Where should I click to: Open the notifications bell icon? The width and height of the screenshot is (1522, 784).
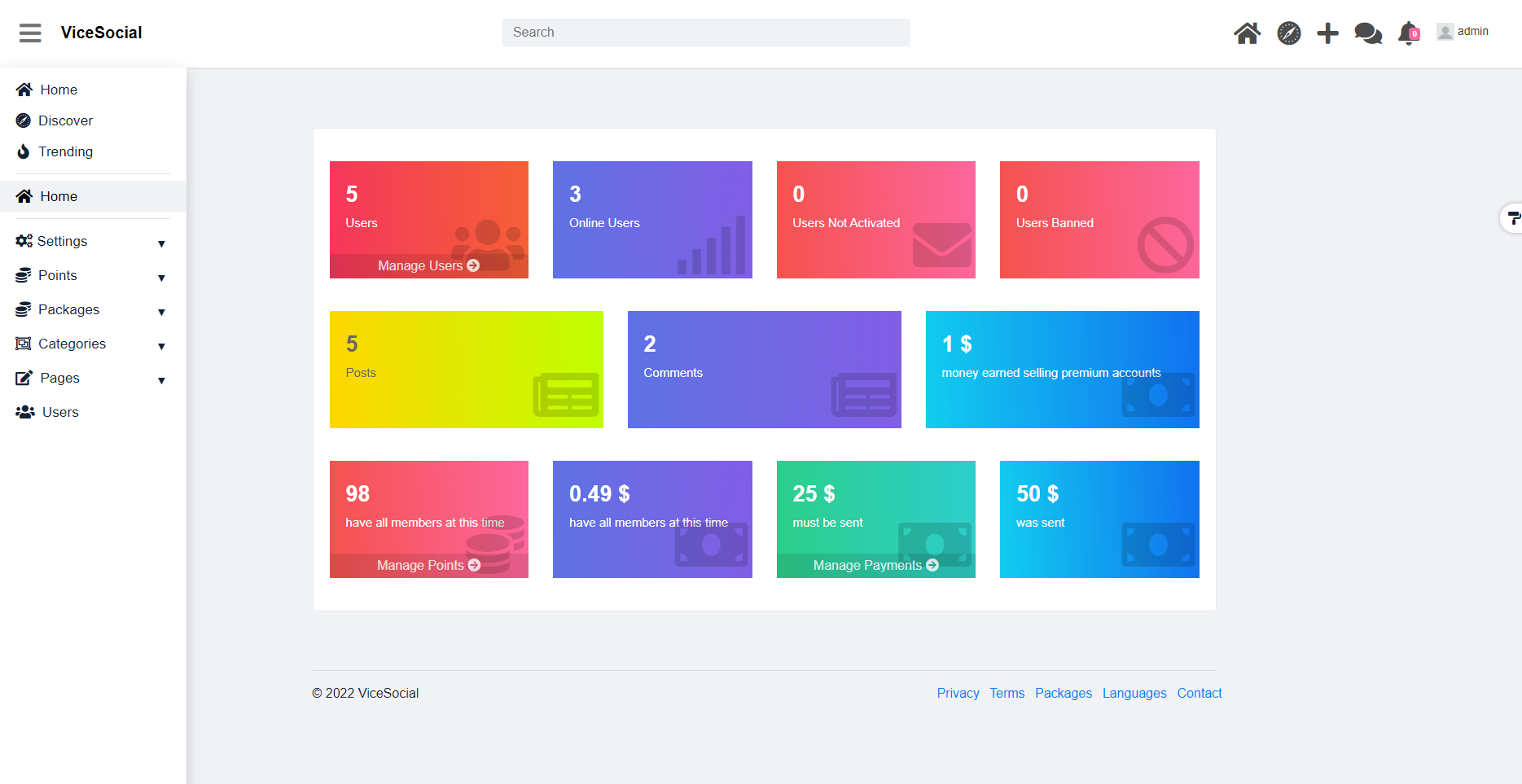tap(1408, 33)
